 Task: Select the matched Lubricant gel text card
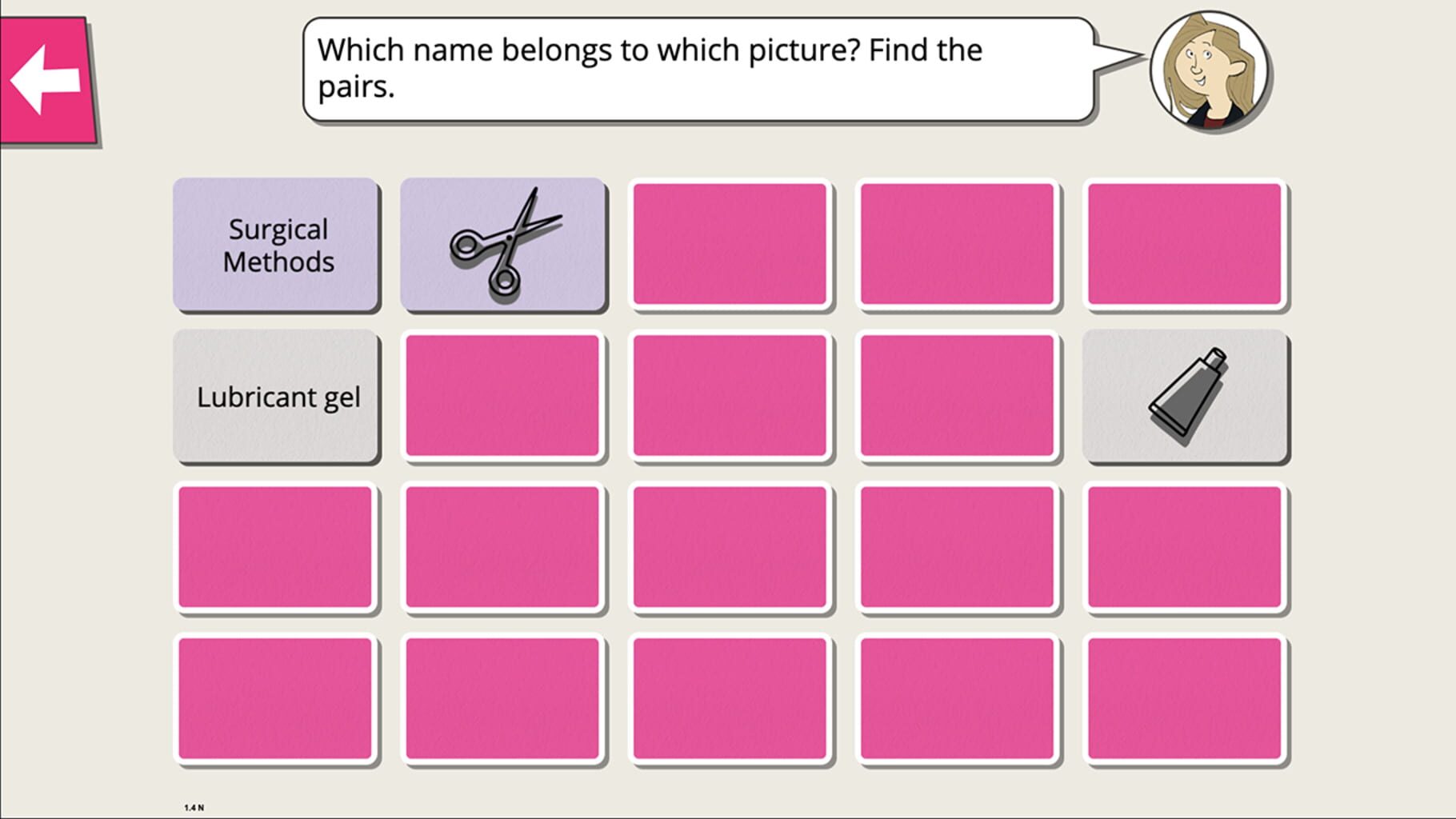click(x=275, y=396)
